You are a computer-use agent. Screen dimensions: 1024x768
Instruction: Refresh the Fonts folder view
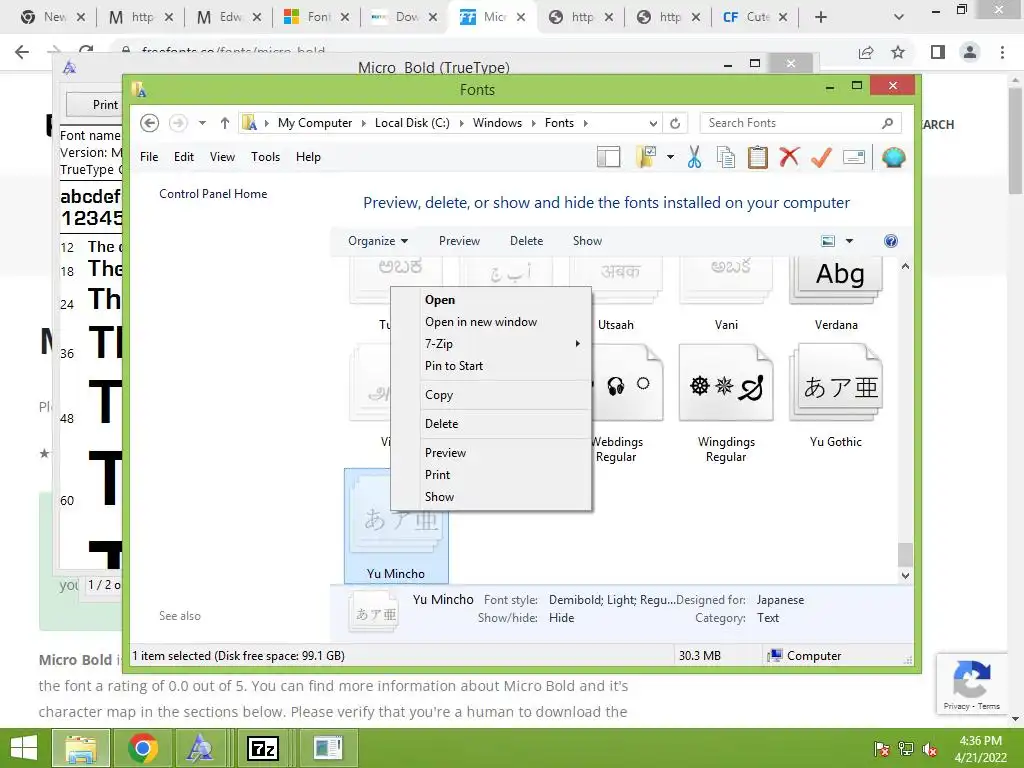[x=675, y=123]
